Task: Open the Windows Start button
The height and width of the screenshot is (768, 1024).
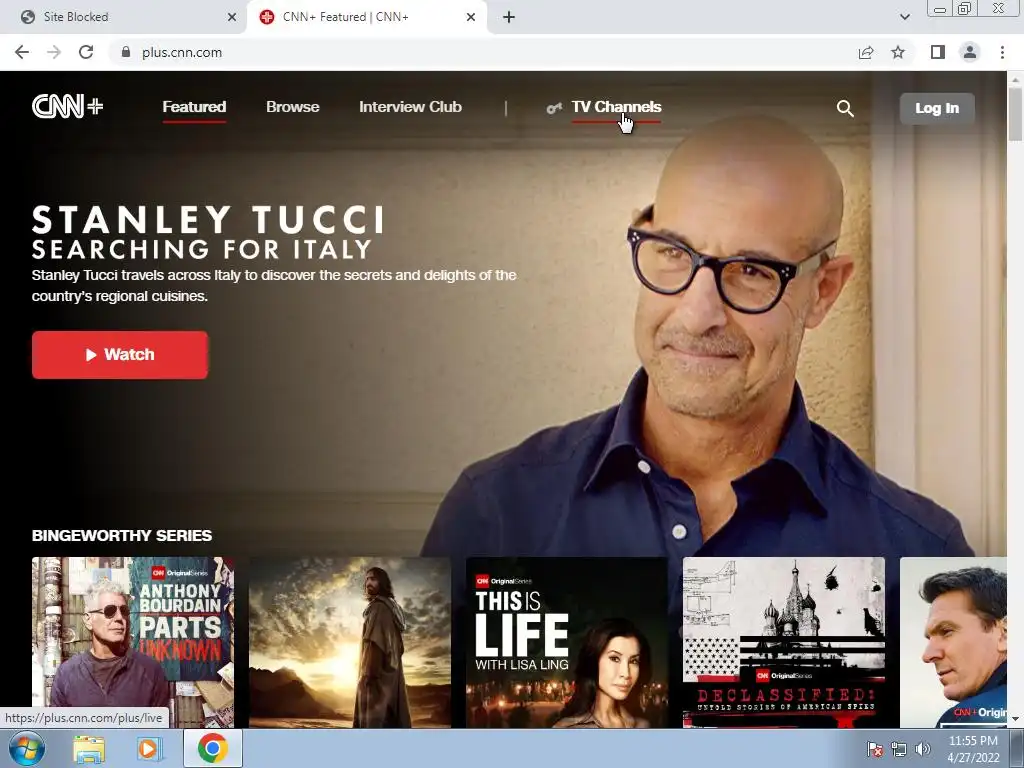Action: (27, 748)
